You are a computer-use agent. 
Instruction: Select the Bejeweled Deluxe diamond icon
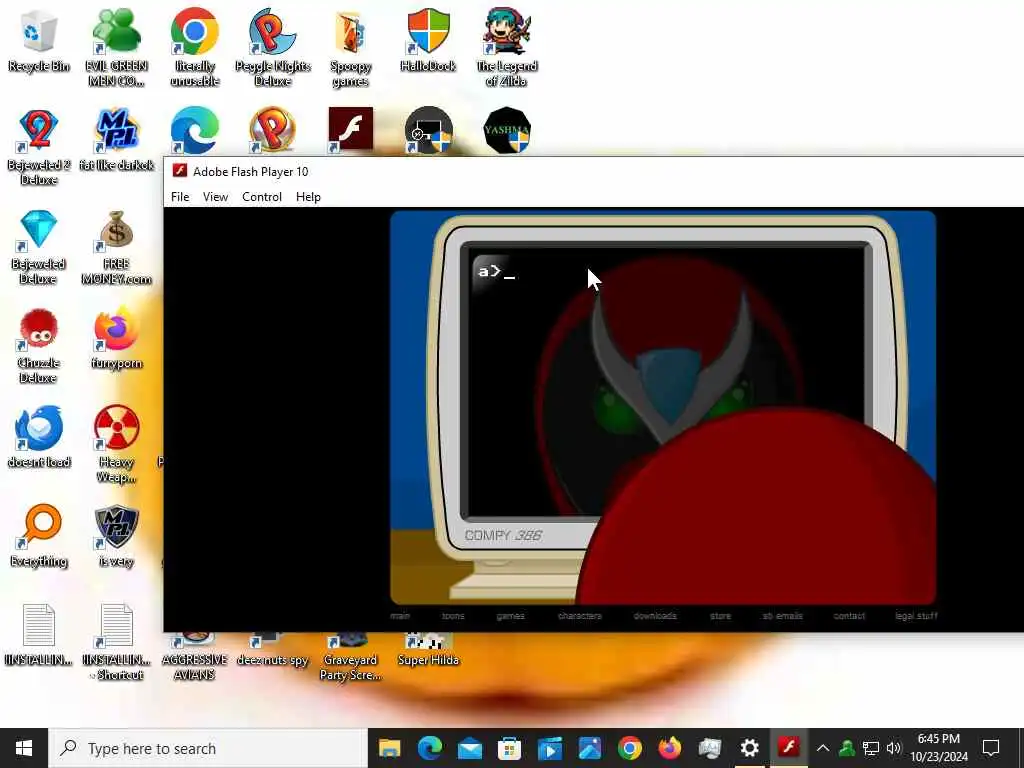[39, 247]
